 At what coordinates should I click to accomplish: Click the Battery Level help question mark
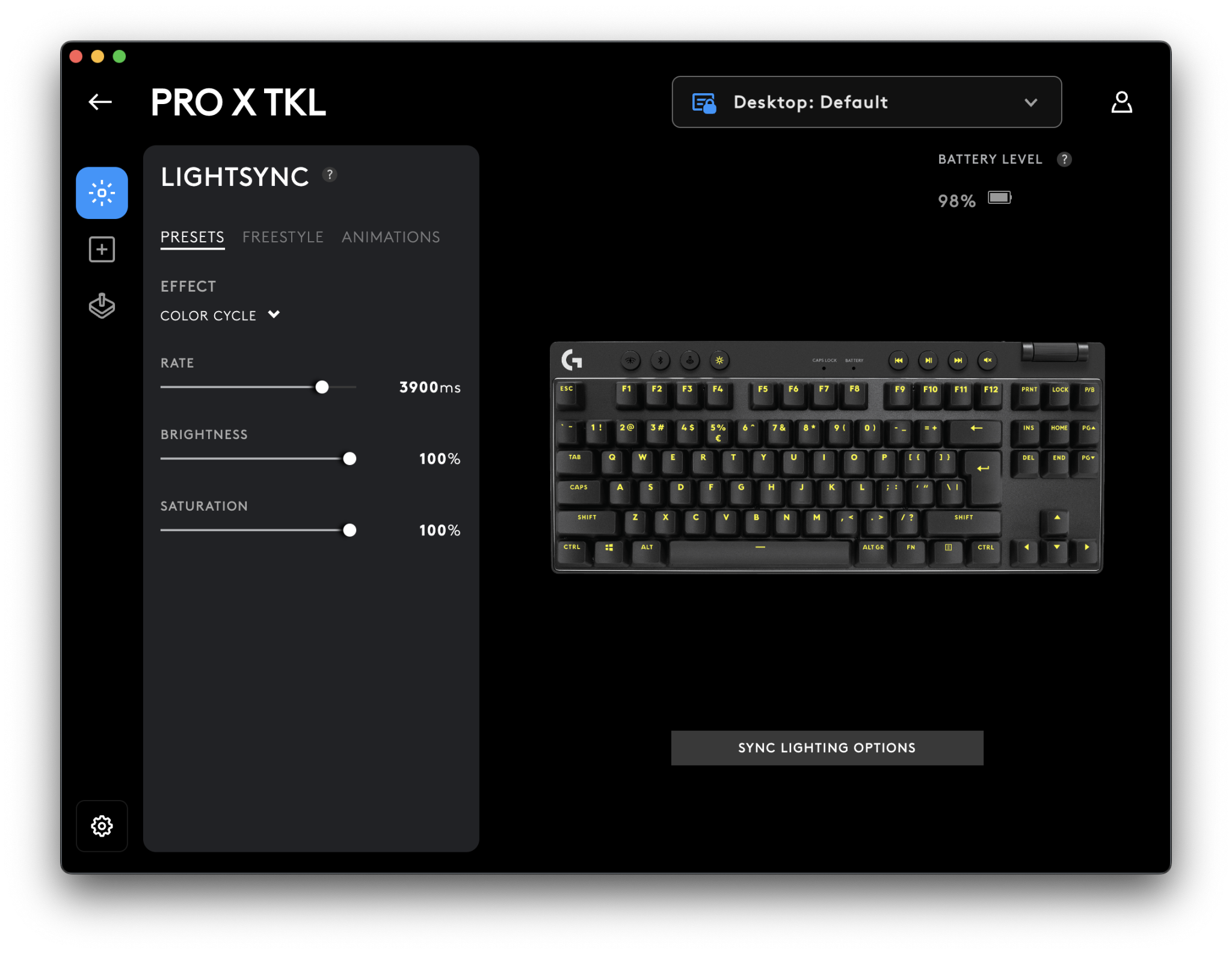tap(1064, 159)
